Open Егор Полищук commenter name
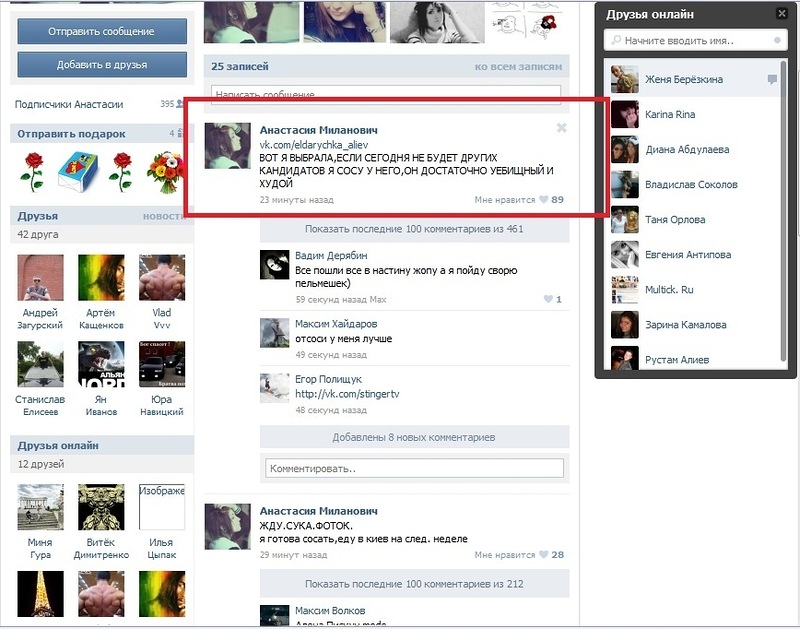The width and height of the screenshot is (800, 629). point(328,379)
